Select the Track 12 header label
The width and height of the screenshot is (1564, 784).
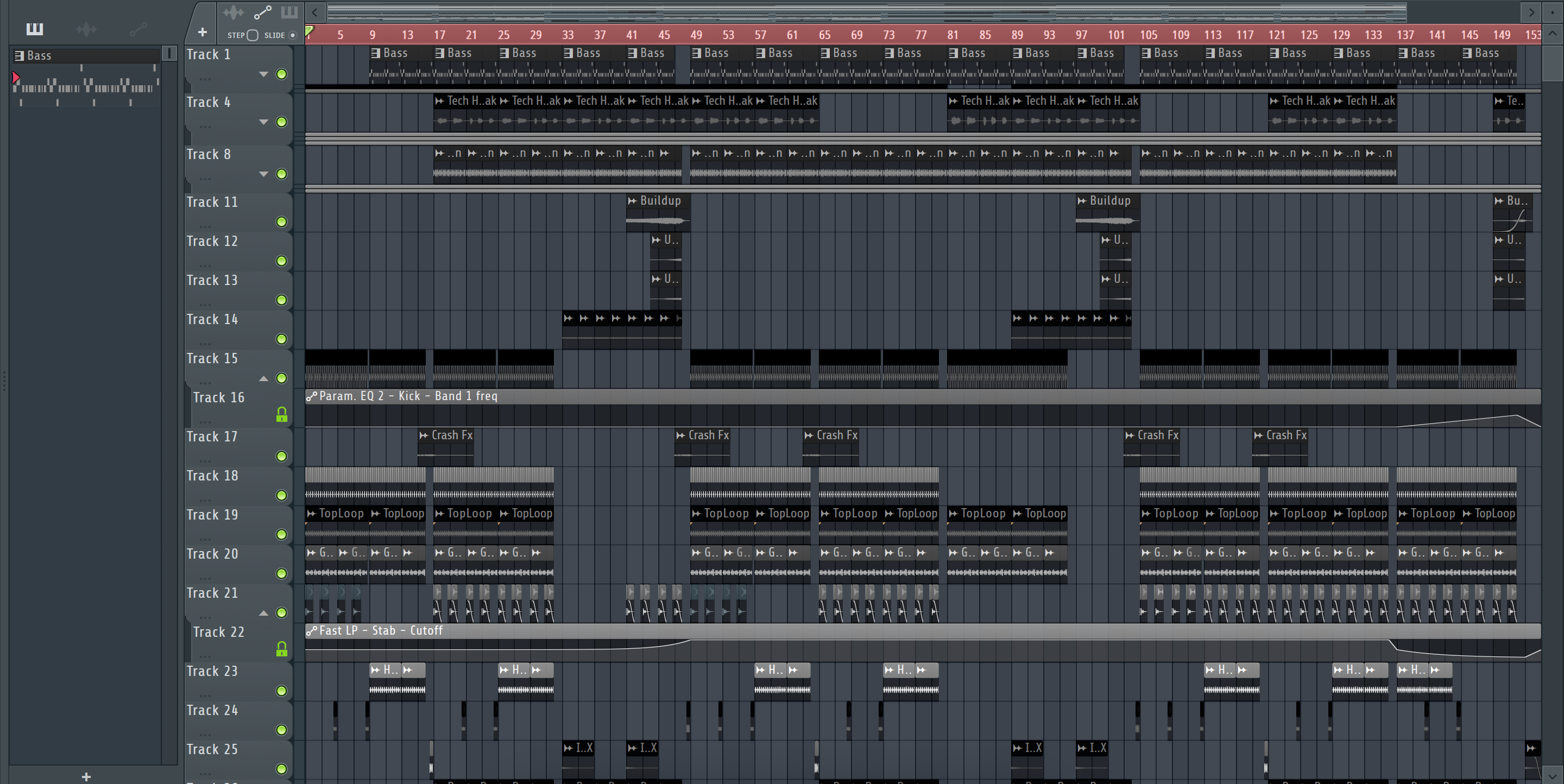click(212, 242)
